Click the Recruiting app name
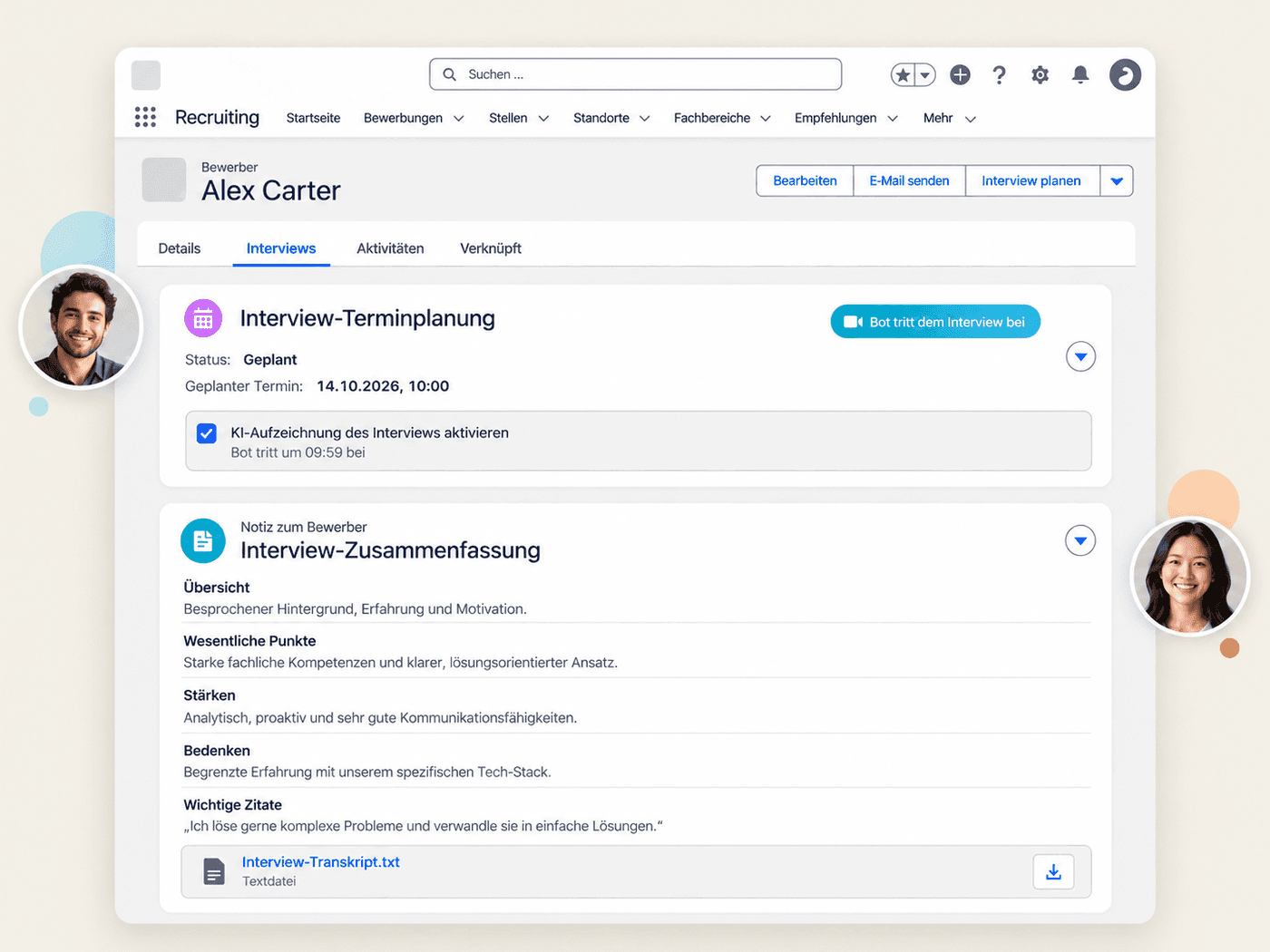The height and width of the screenshot is (952, 1270). click(217, 117)
